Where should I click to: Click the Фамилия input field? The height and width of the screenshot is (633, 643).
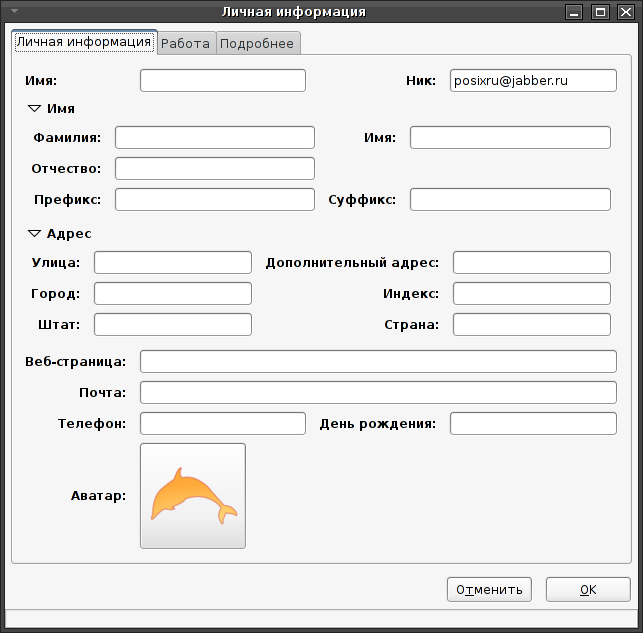pyautogui.click(x=215, y=137)
